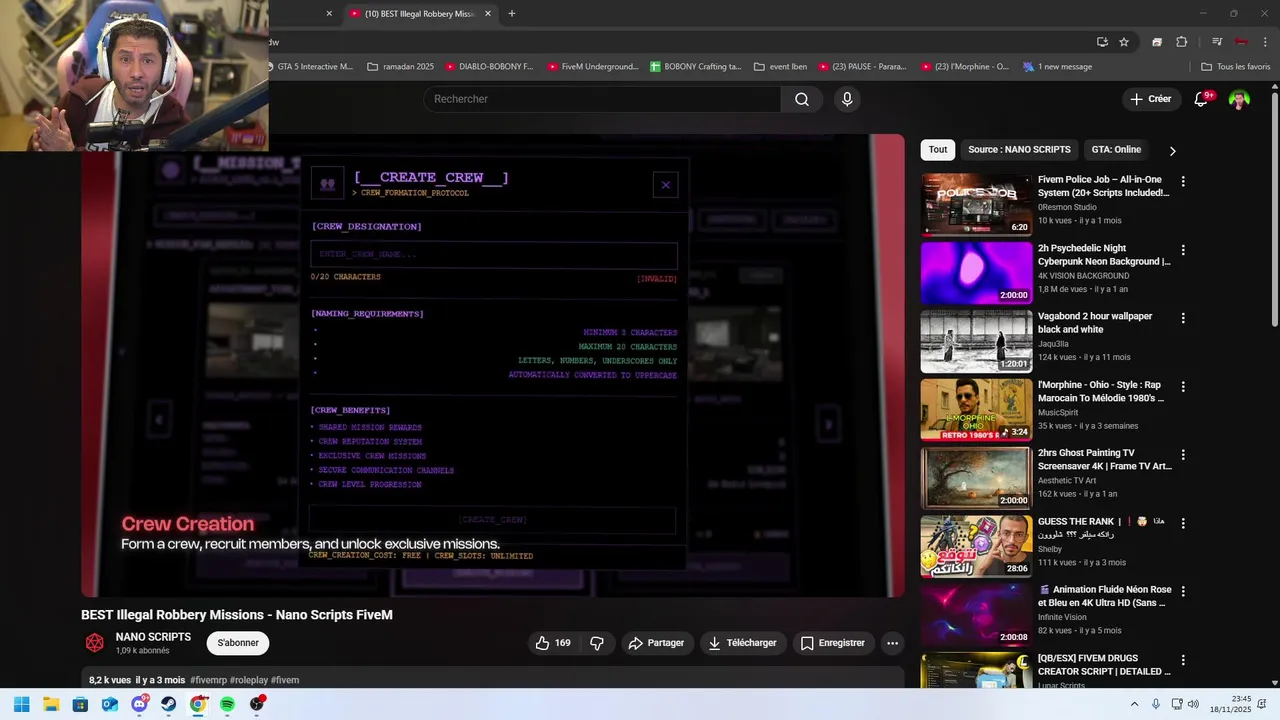Start voice search with microphone icon

pyautogui.click(x=847, y=99)
